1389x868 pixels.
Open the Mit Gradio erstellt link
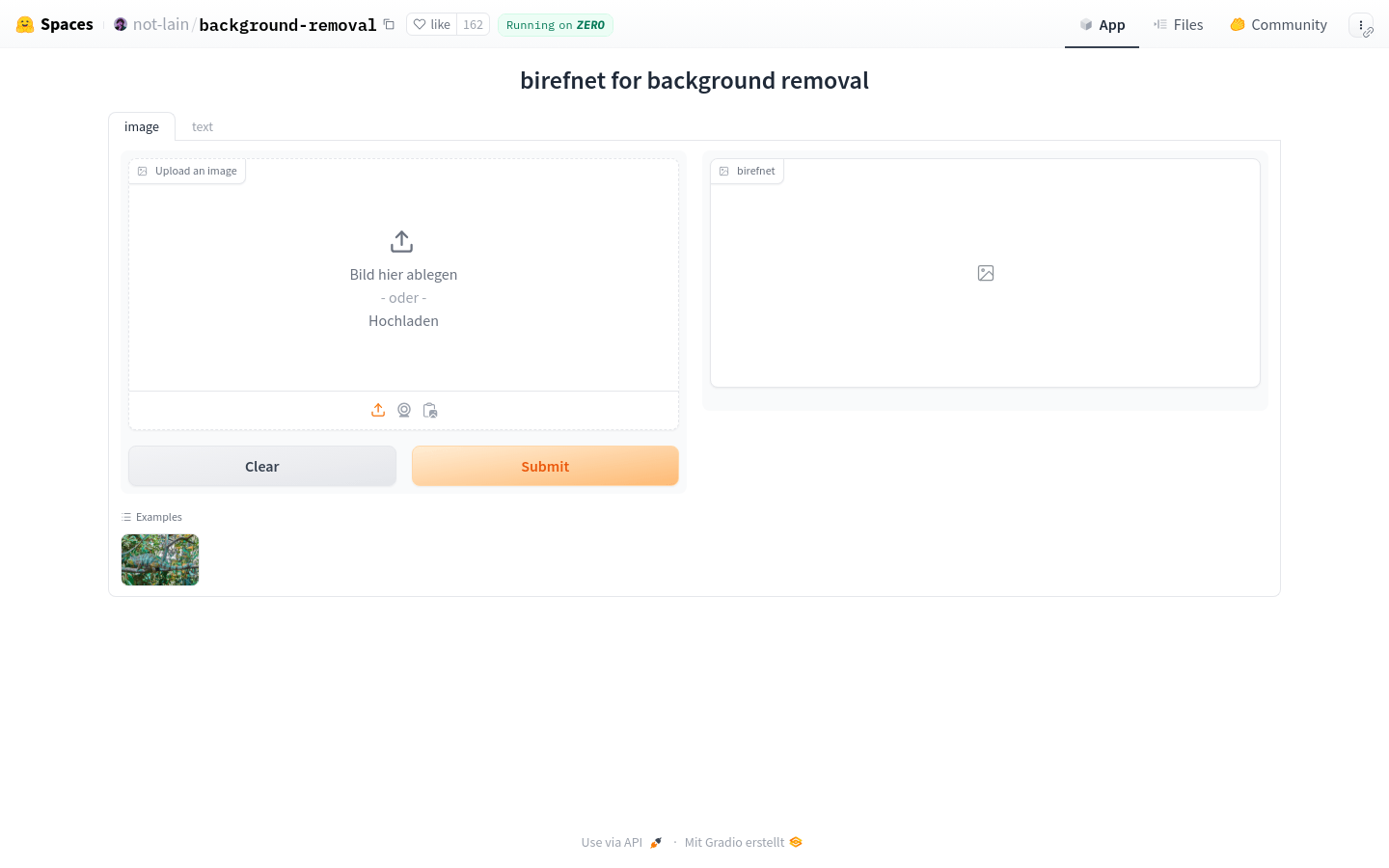743,842
